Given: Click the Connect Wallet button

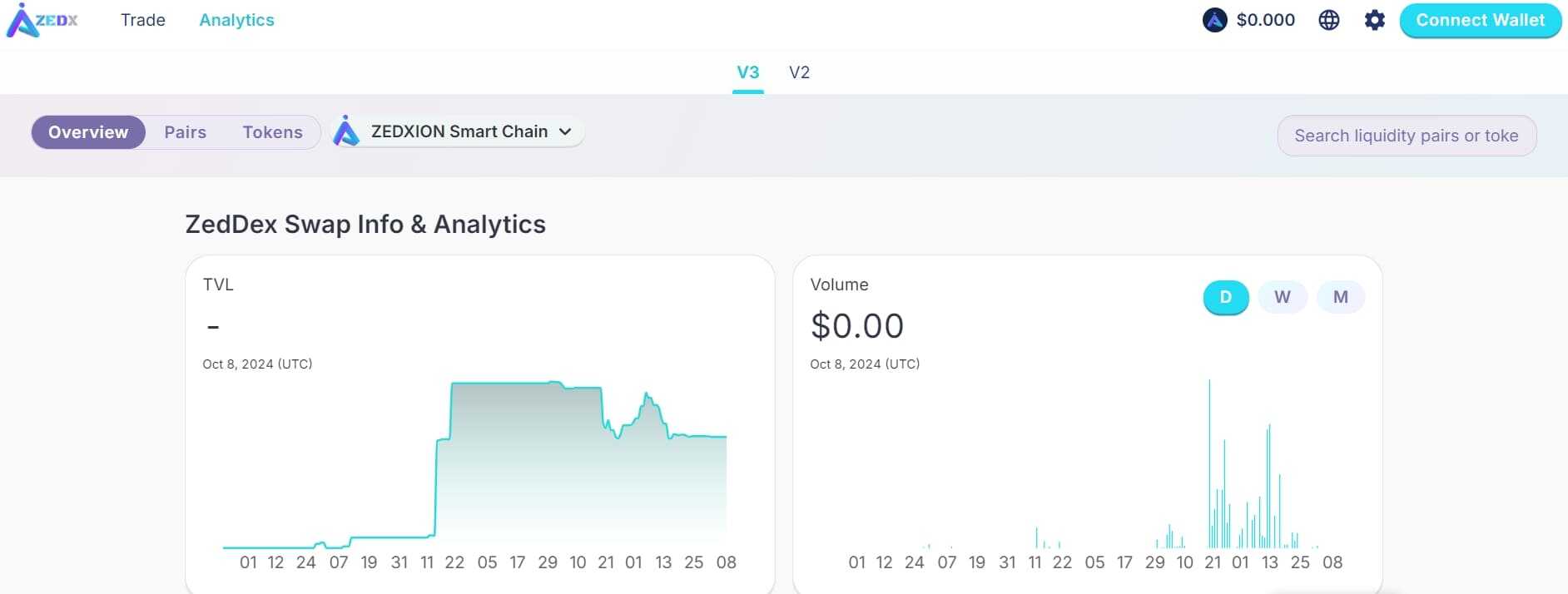Looking at the screenshot, I should pyautogui.click(x=1480, y=20).
